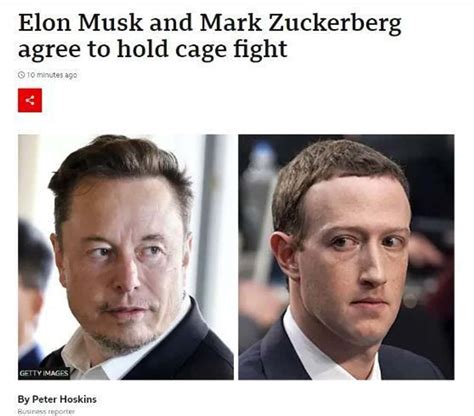
Task: Click the 'Business reporter' subtitle
Action: [46, 412]
